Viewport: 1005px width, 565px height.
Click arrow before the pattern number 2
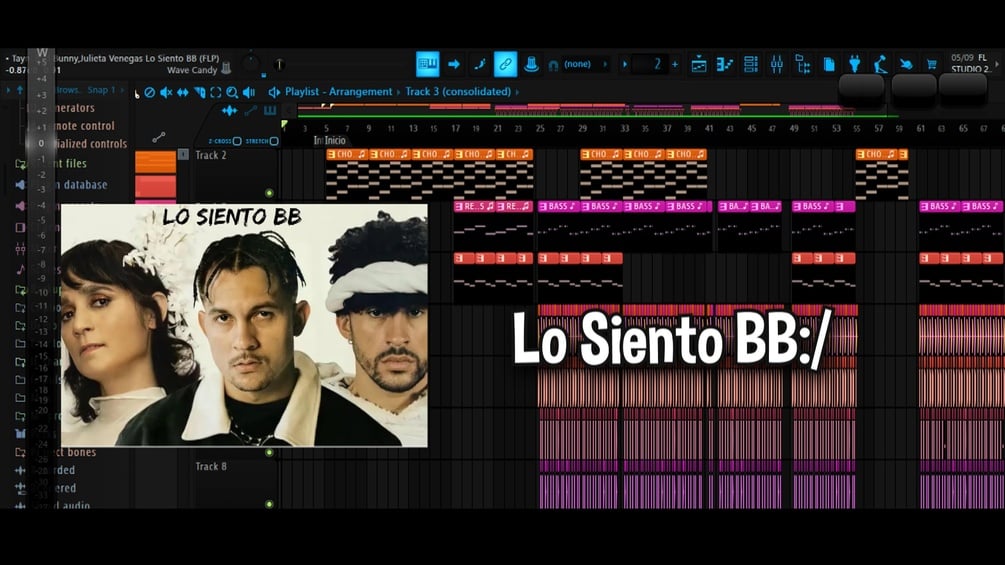click(624, 64)
